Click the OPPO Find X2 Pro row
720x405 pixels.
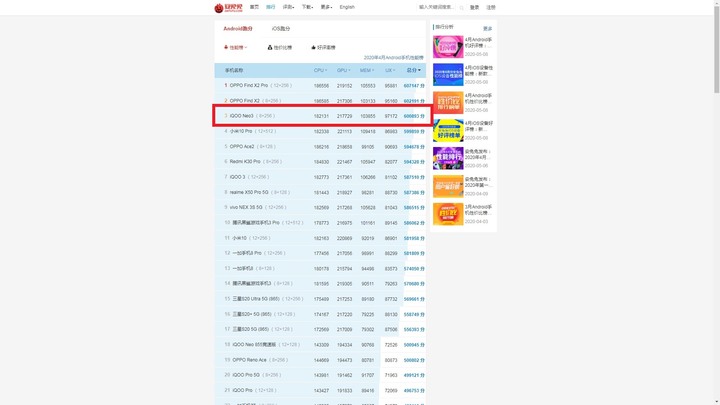pyautogui.click(x=320, y=85)
